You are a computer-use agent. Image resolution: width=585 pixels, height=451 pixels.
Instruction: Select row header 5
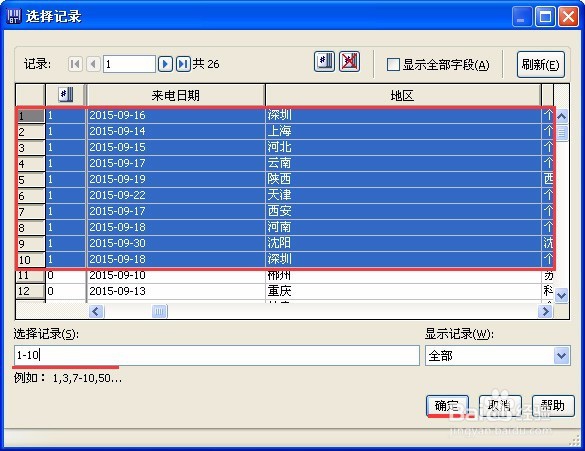point(31,180)
